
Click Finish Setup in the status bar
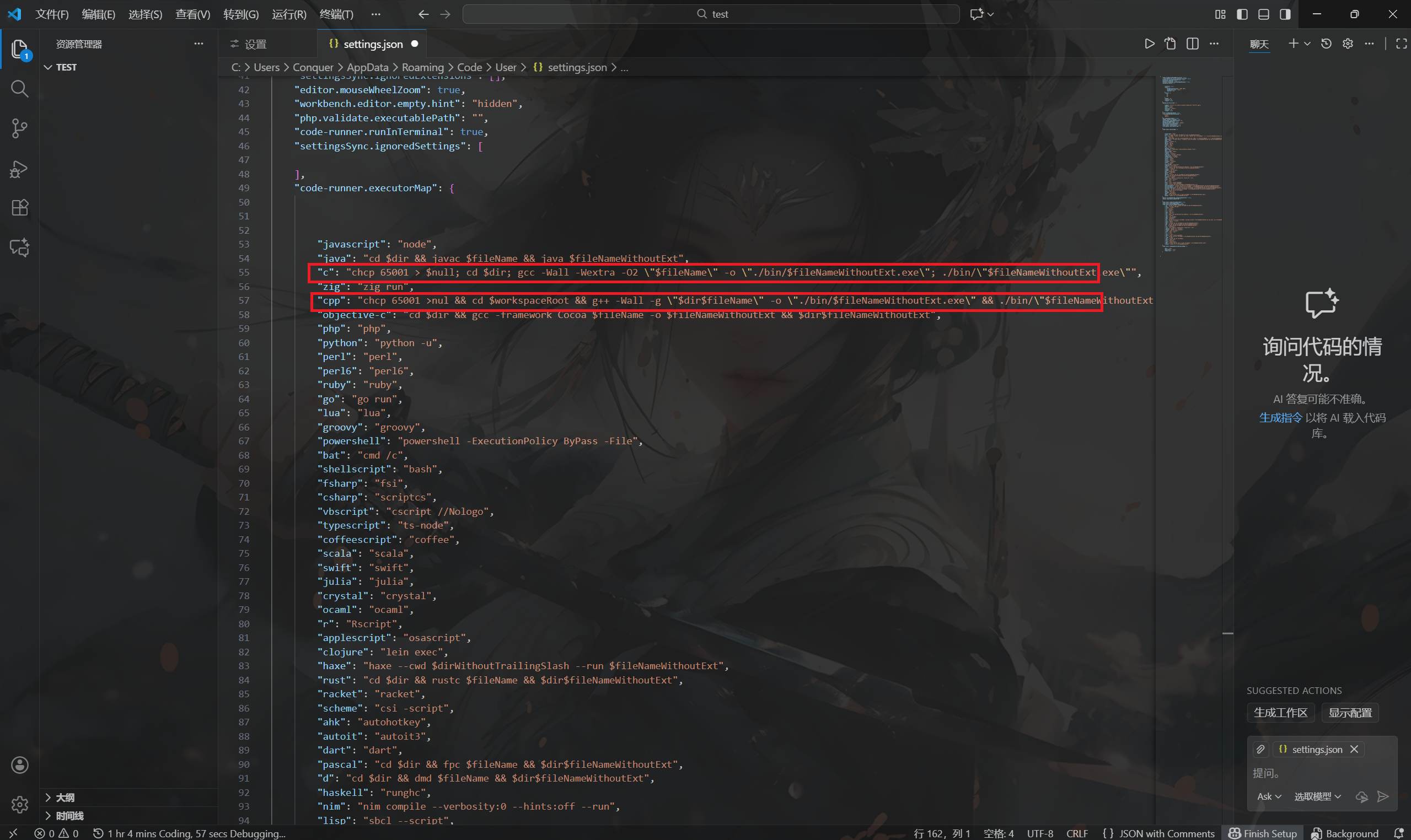point(1262,833)
